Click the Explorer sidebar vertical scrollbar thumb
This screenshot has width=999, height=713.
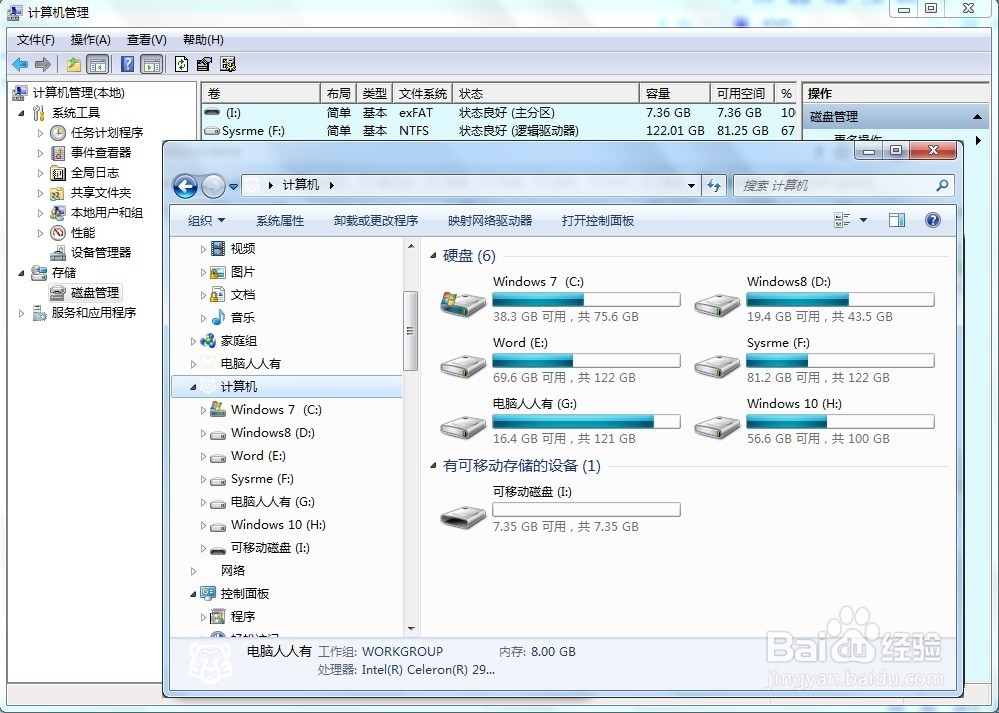[x=411, y=331]
